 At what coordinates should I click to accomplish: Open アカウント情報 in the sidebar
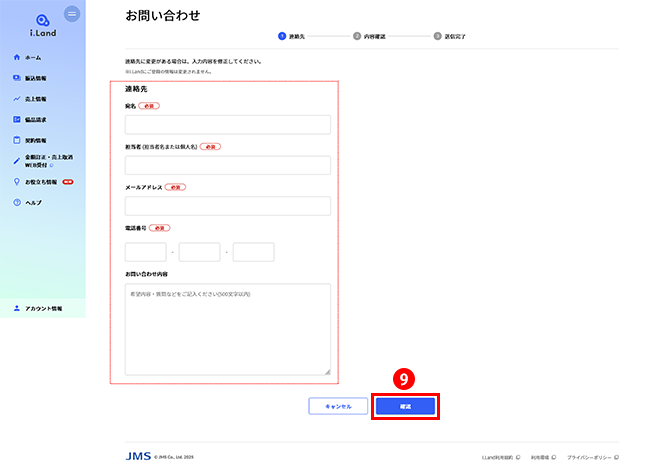point(43,308)
